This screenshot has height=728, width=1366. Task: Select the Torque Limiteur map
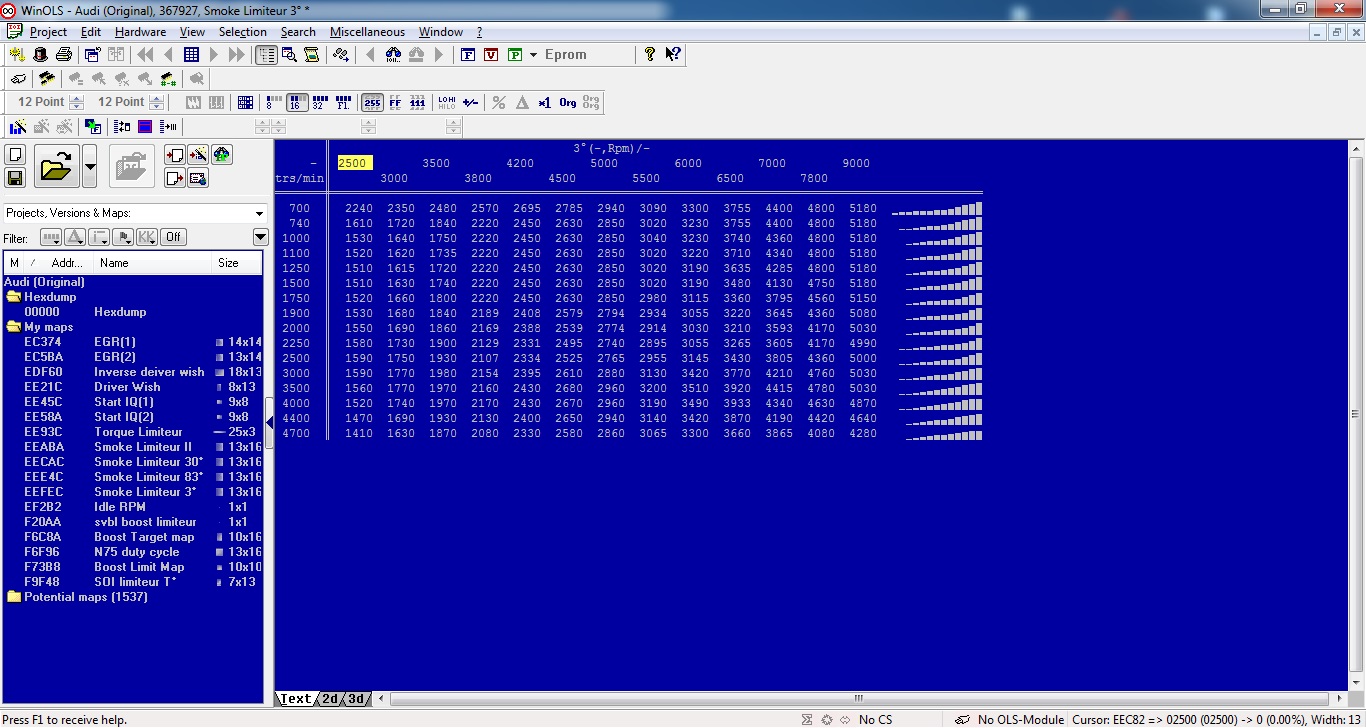coord(138,432)
